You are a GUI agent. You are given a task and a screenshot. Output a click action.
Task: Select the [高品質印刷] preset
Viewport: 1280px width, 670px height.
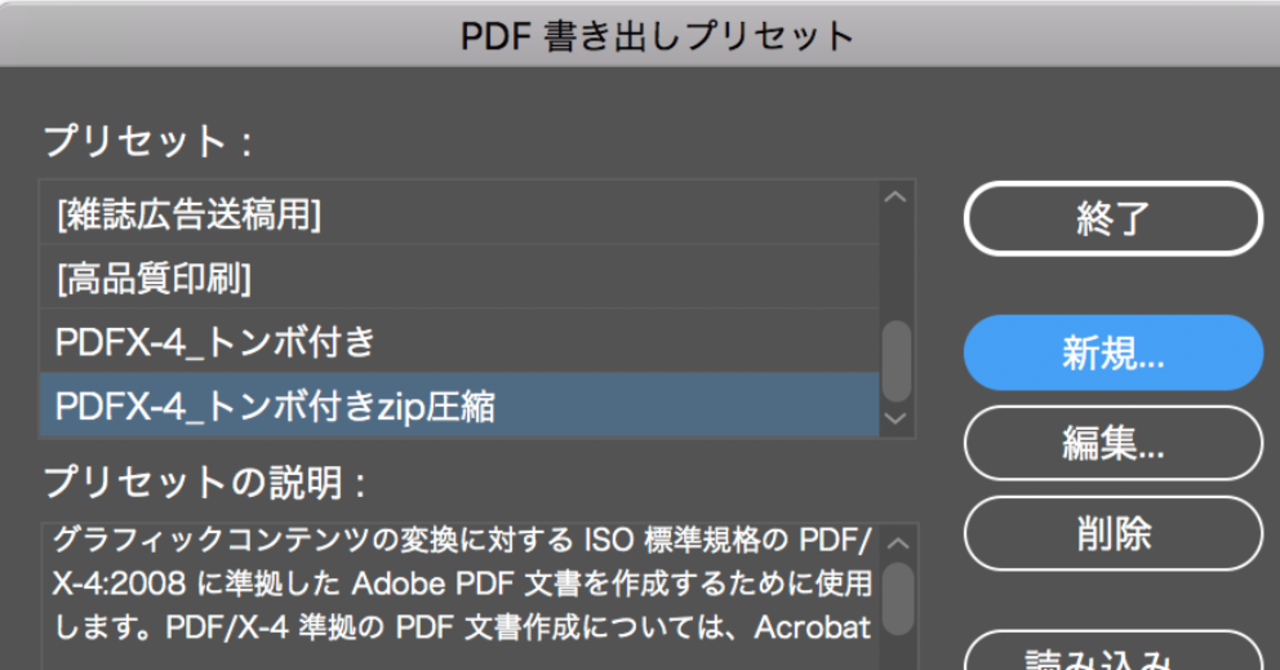click(459, 277)
